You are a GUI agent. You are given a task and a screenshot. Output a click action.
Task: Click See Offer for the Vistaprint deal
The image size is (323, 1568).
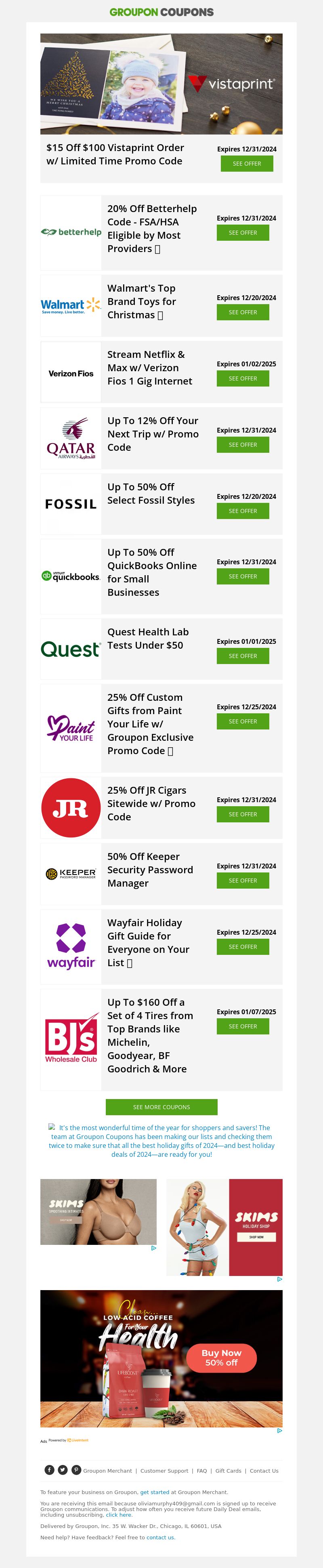pyautogui.click(x=247, y=164)
